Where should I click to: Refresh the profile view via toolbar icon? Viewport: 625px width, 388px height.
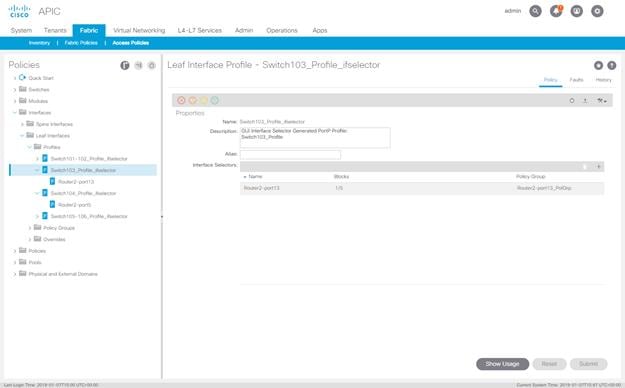pyautogui.click(x=572, y=101)
